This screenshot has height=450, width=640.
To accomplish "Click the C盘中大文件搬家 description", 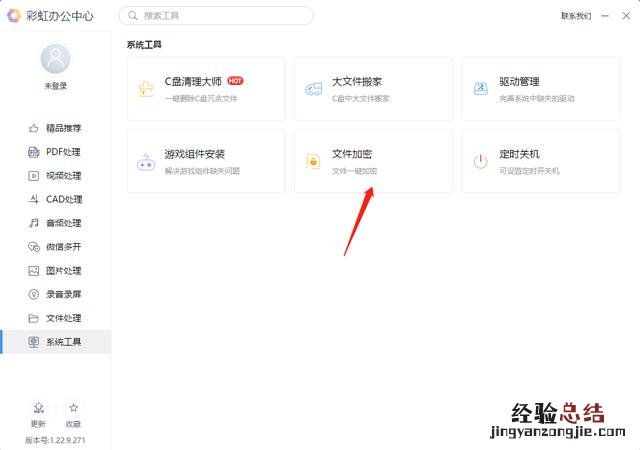I will [361, 98].
